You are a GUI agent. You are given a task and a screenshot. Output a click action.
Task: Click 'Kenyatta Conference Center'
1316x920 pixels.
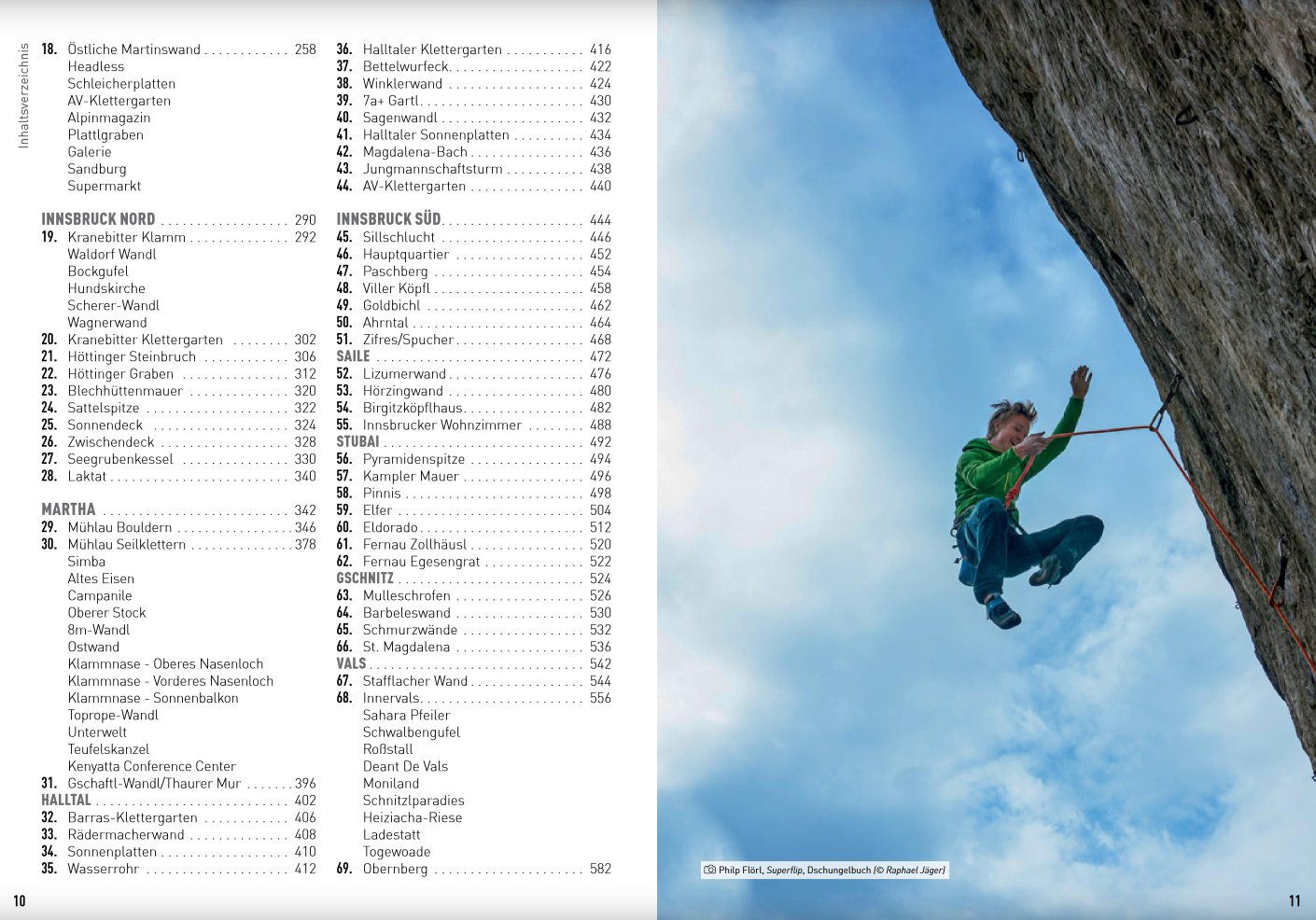(x=152, y=766)
